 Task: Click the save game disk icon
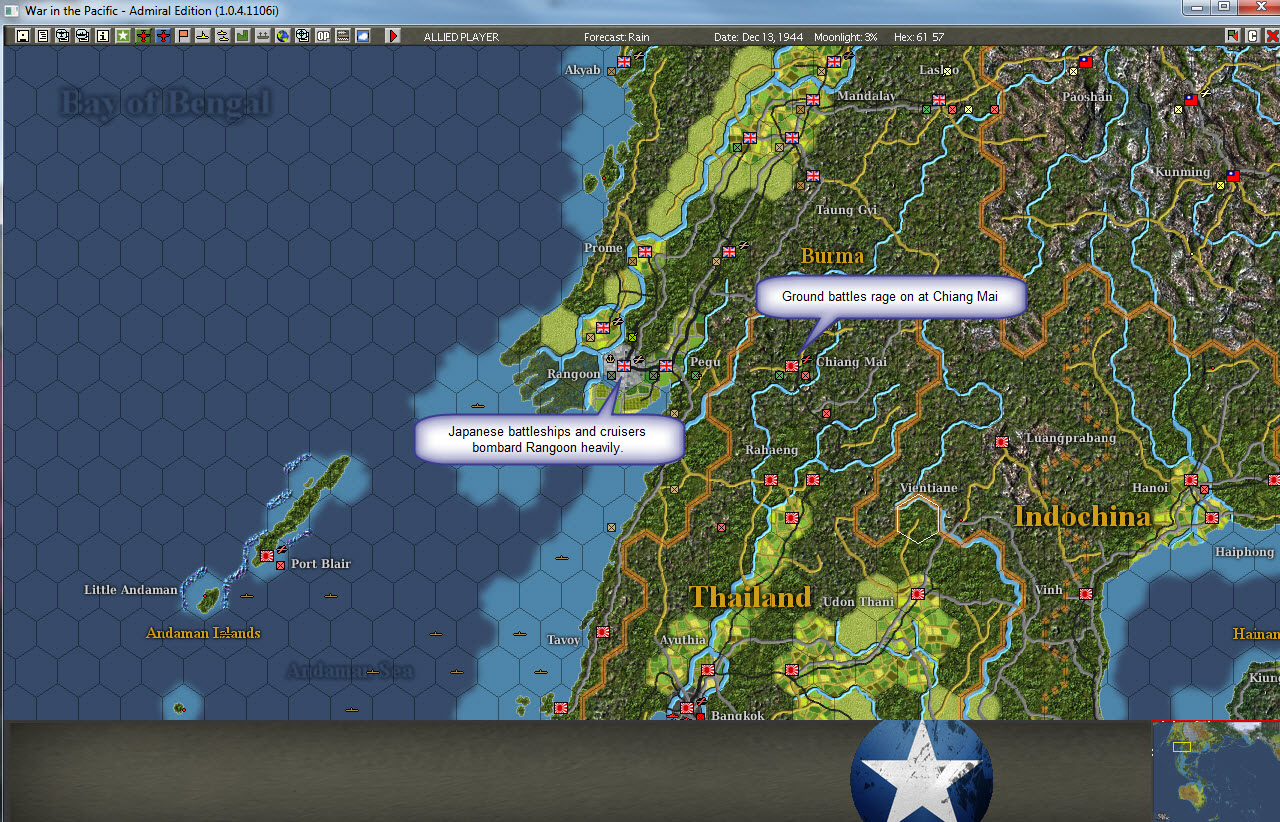coord(23,36)
